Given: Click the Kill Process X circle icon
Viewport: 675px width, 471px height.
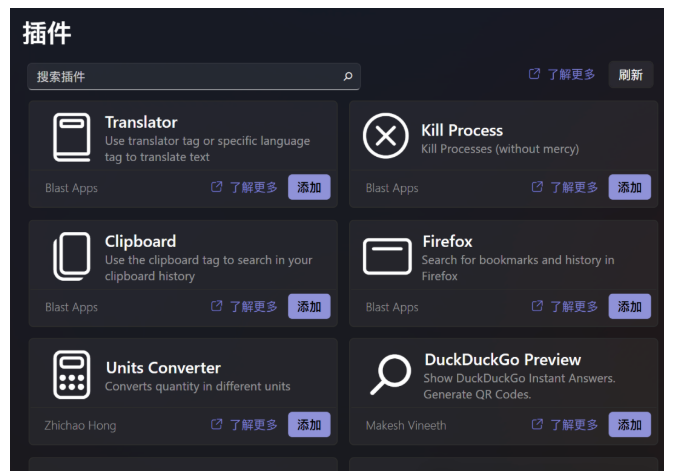Looking at the screenshot, I should pyautogui.click(x=386, y=136).
